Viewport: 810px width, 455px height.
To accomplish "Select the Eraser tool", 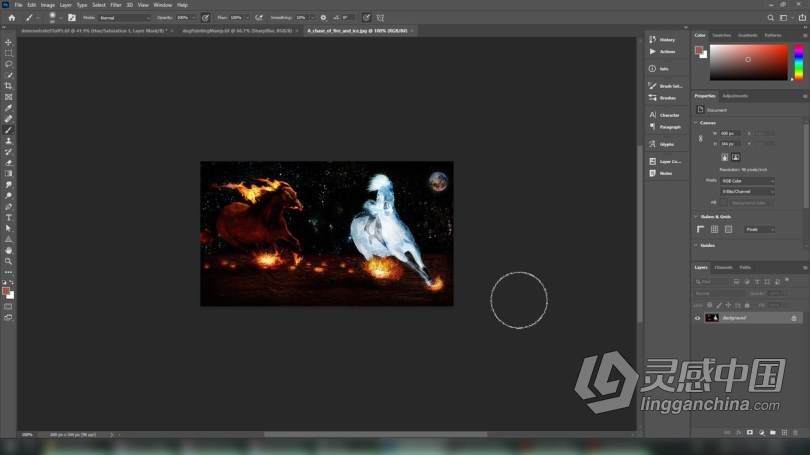I will pyautogui.click(x=8, y=163).
